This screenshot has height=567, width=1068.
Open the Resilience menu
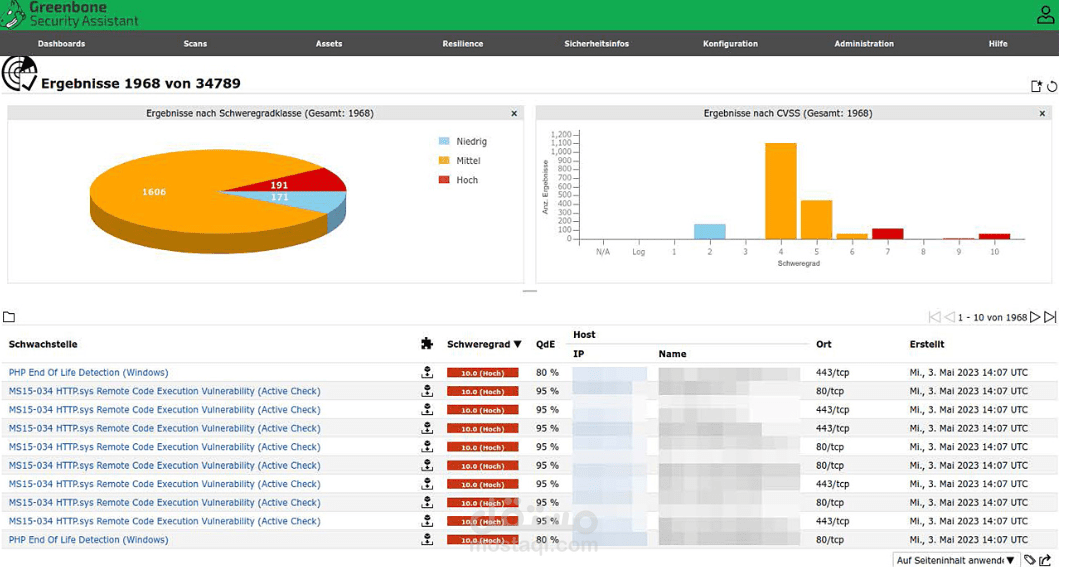tap(462, 44)
